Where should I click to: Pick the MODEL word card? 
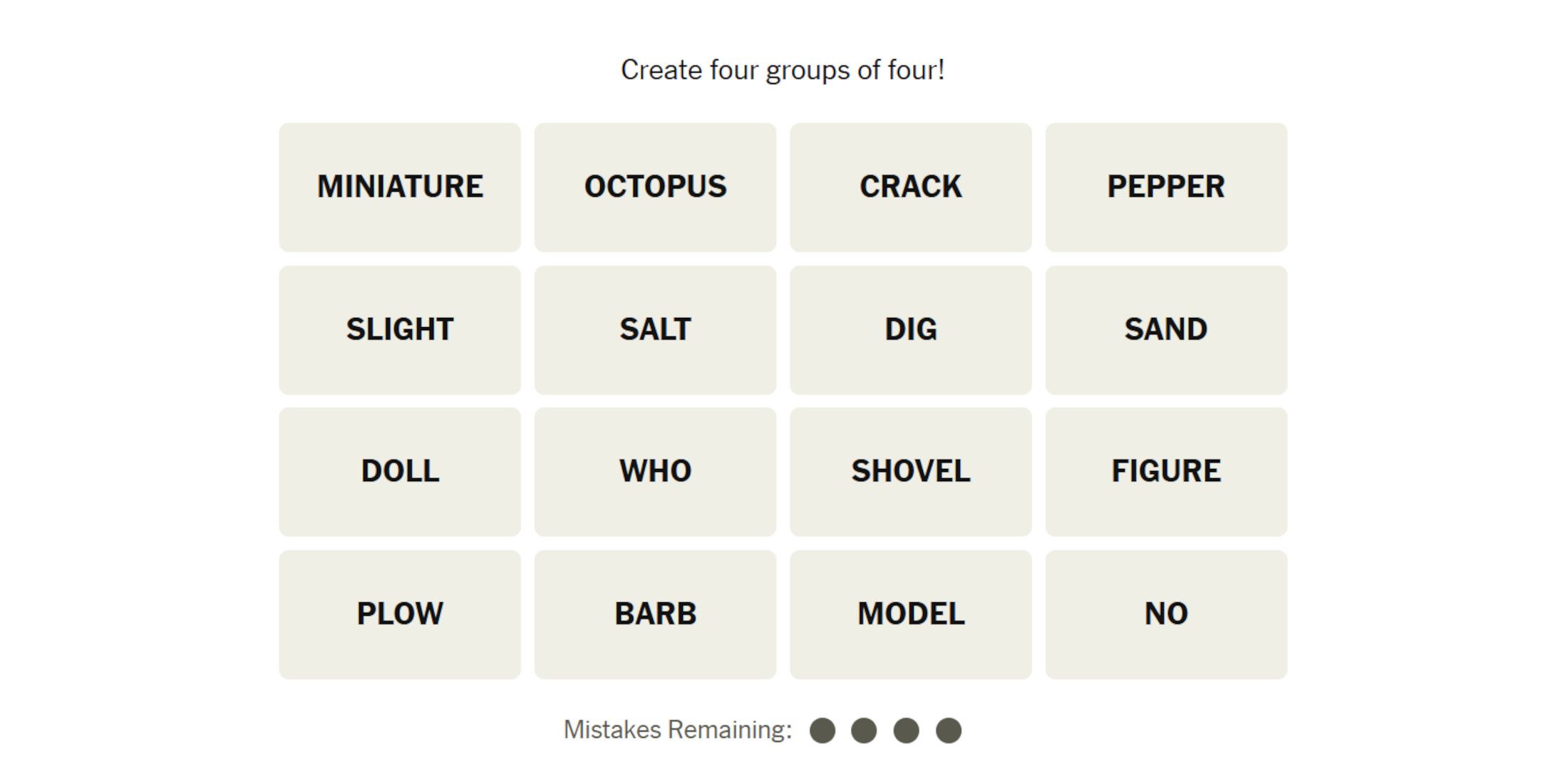(910, 614)
